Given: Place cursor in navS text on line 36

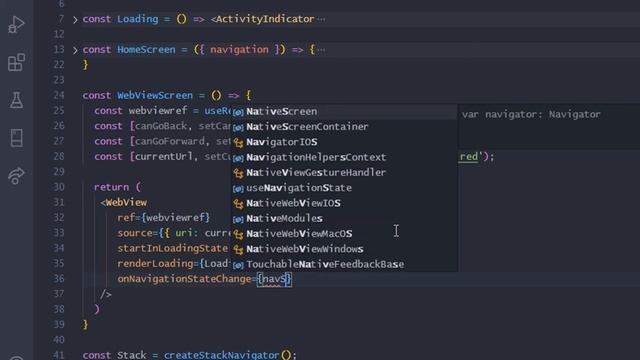Looking at the screenshot, I should click(x=273, y=279).
